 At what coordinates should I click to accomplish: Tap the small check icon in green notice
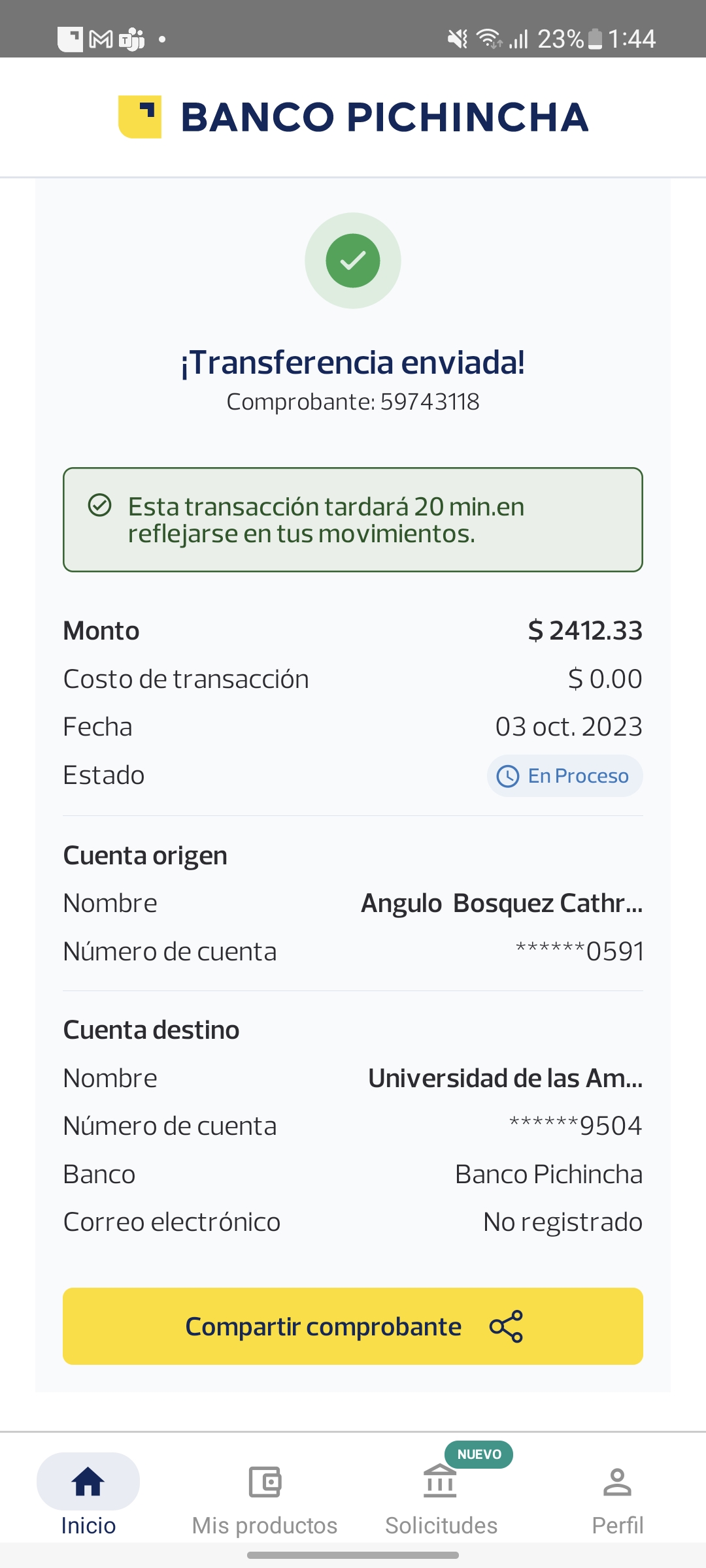pyautogui.click(x=100, y=506)
